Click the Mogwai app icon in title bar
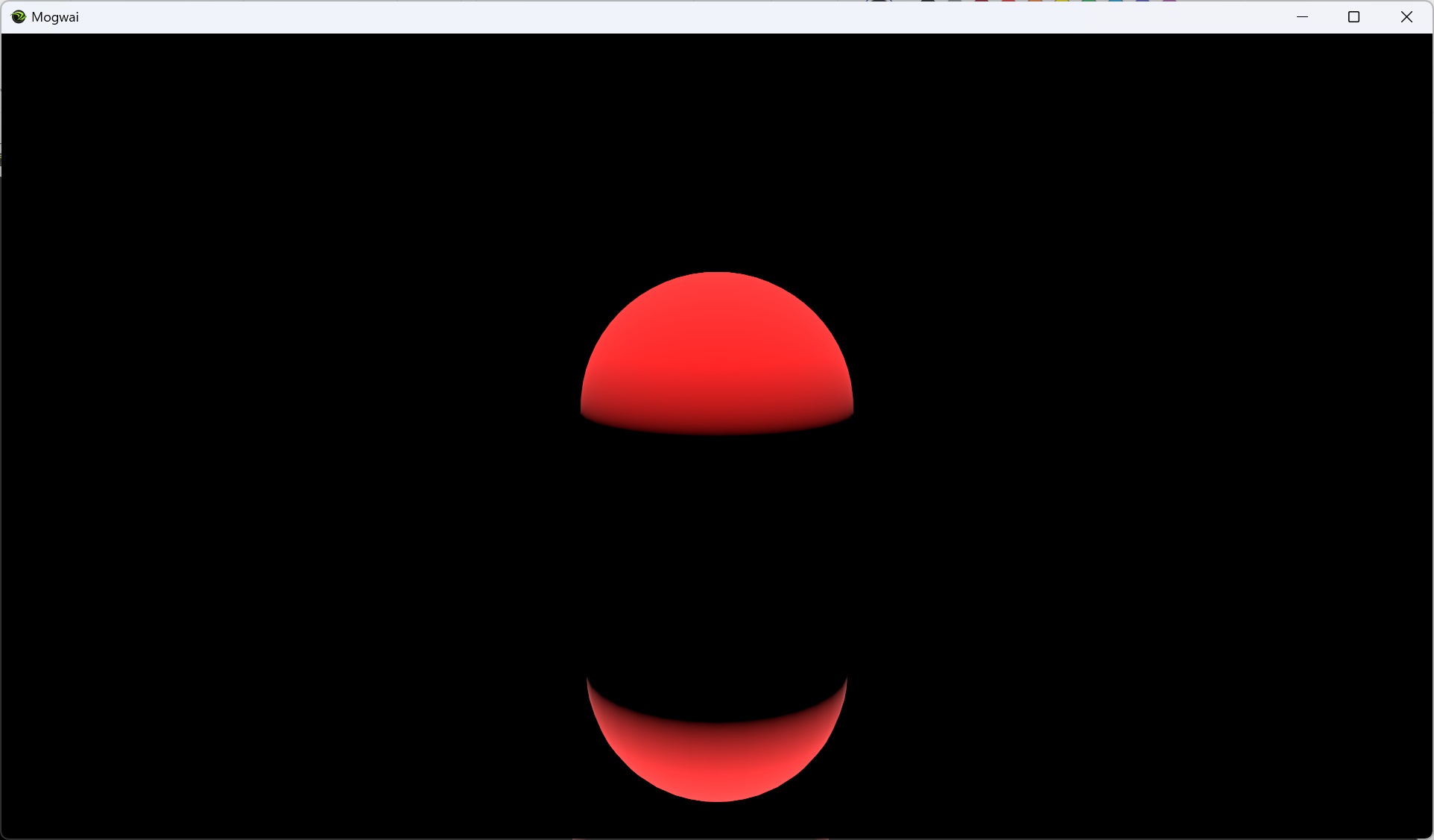This screenshot has width=1434, height=840. click(x=19, y=16)
